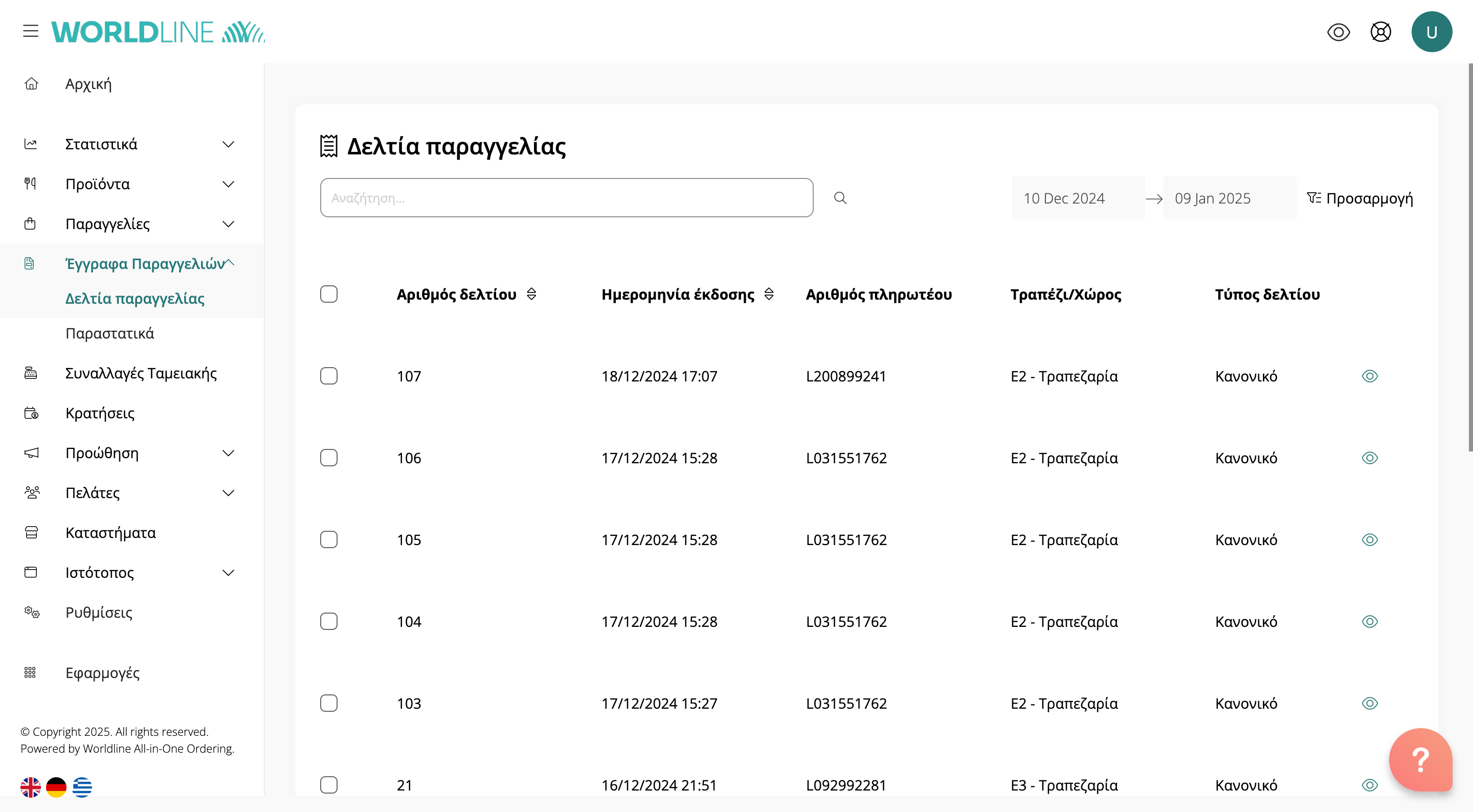Viewport: 1473px width, 812px height.
Task: Open the orange help question bubble
Action: click(1420, 759)
